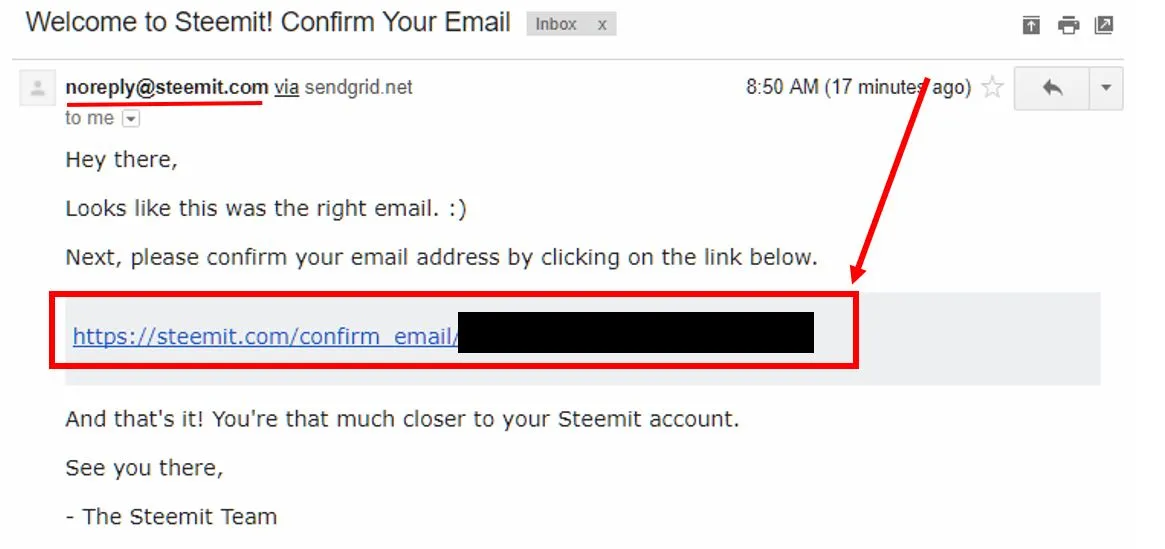Click the "The Steemit Team" signature line
The width and height of the screenshot is (1165, 549).
171,516
